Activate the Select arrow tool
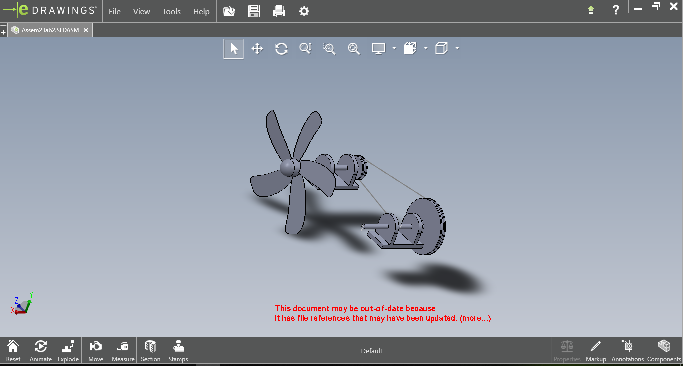The image size is (683, 366). 233,48
